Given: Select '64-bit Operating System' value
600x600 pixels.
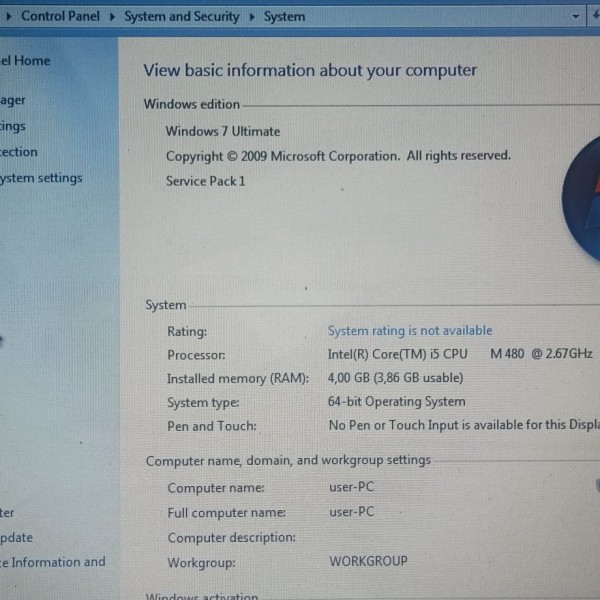Looking at the screenshot, I should pos(396,401).
